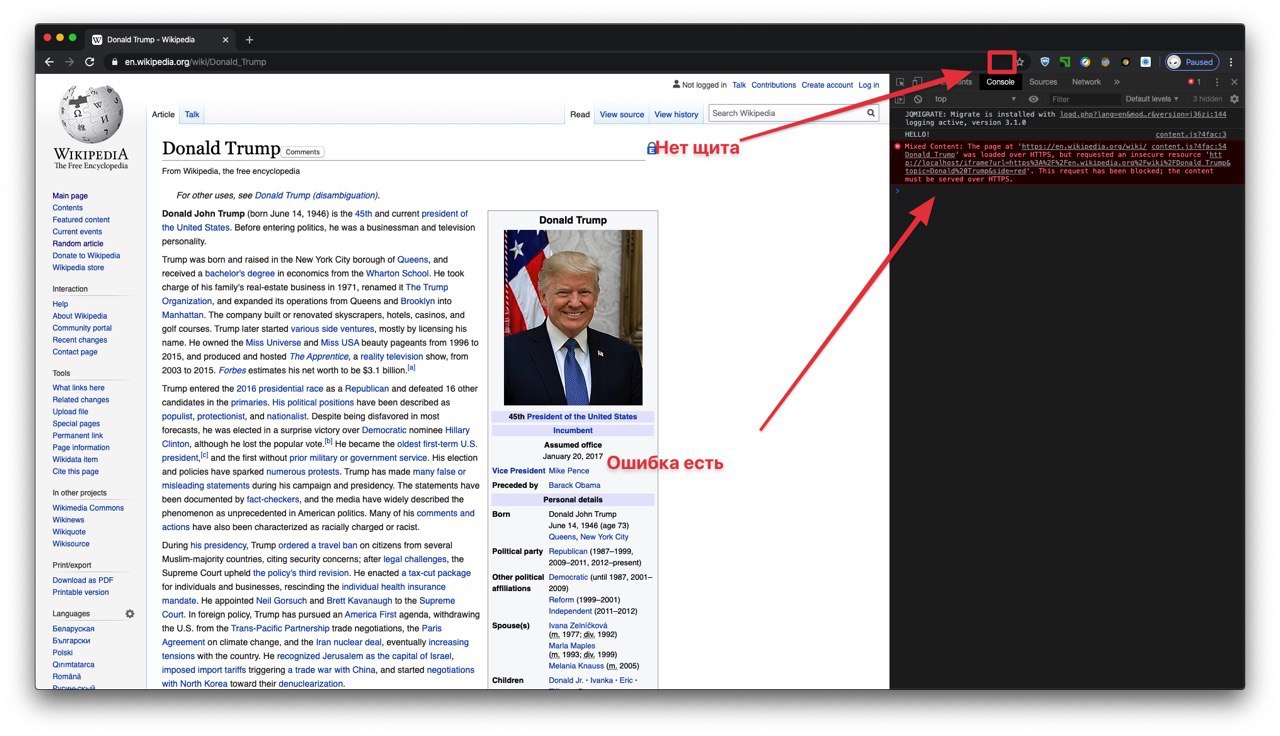
Task: Open Random article in sidebar
Action: pos(78,244)
